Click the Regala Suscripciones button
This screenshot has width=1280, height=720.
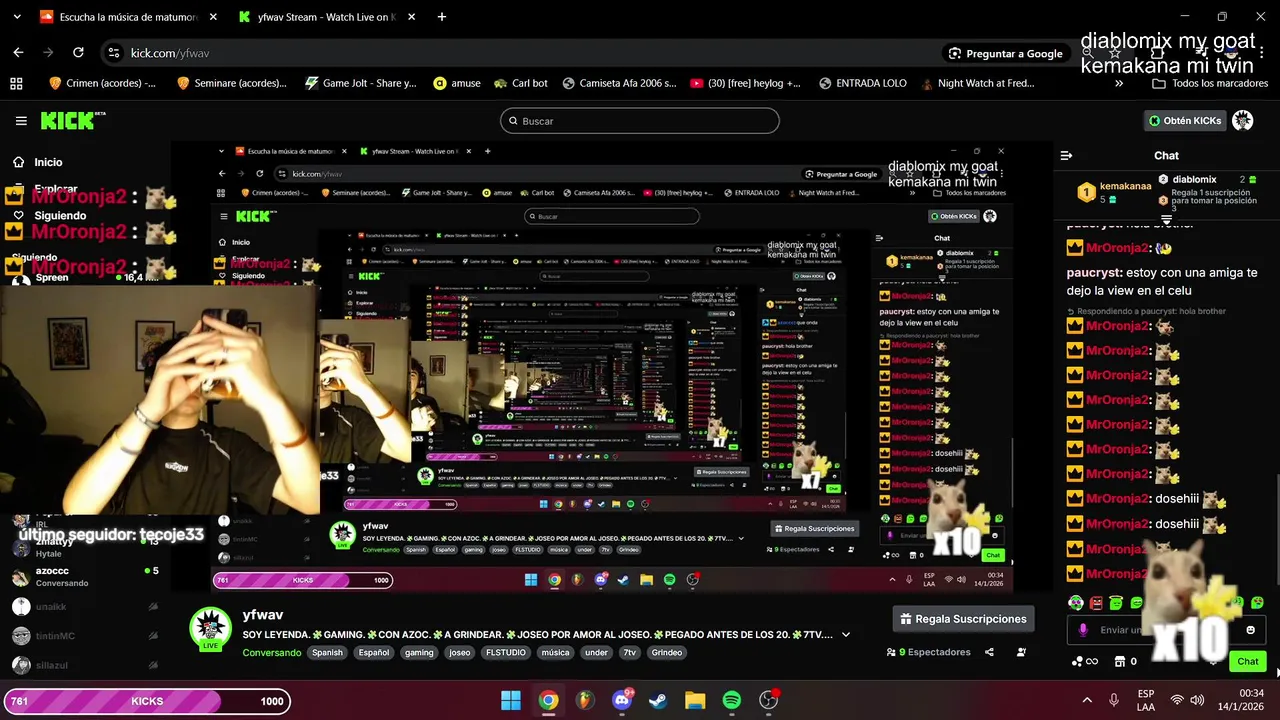(963, 619)
